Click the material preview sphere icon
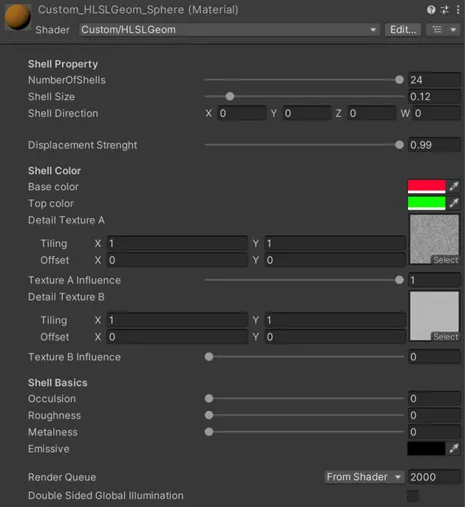The image size is (465, 507). point(18,17)
